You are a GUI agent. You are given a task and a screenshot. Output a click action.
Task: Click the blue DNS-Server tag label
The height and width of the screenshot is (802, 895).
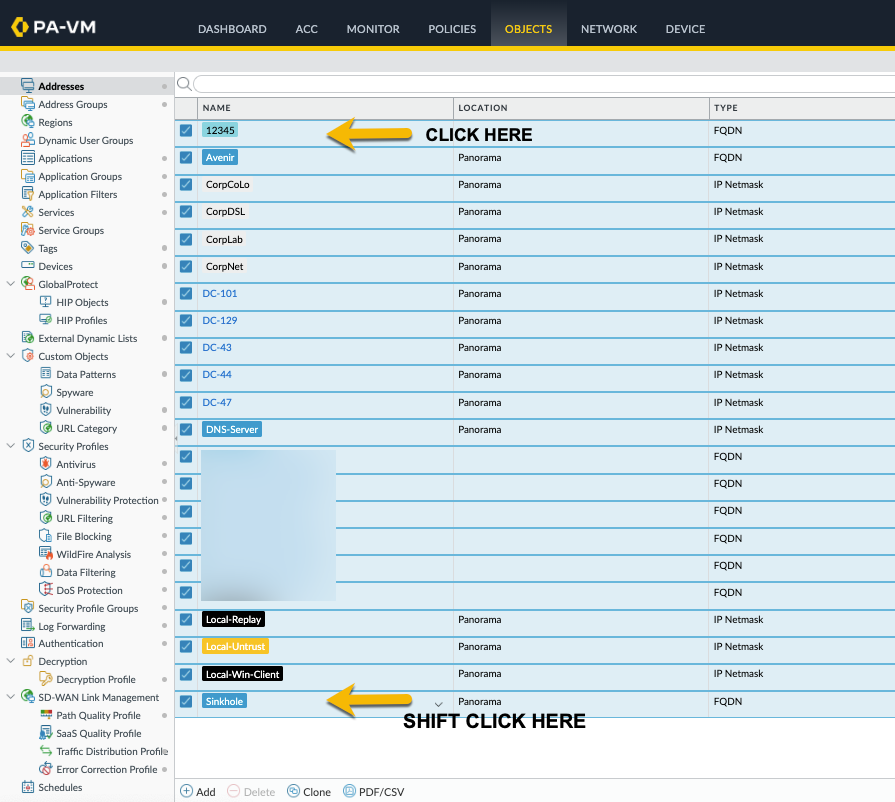(232, 429)
